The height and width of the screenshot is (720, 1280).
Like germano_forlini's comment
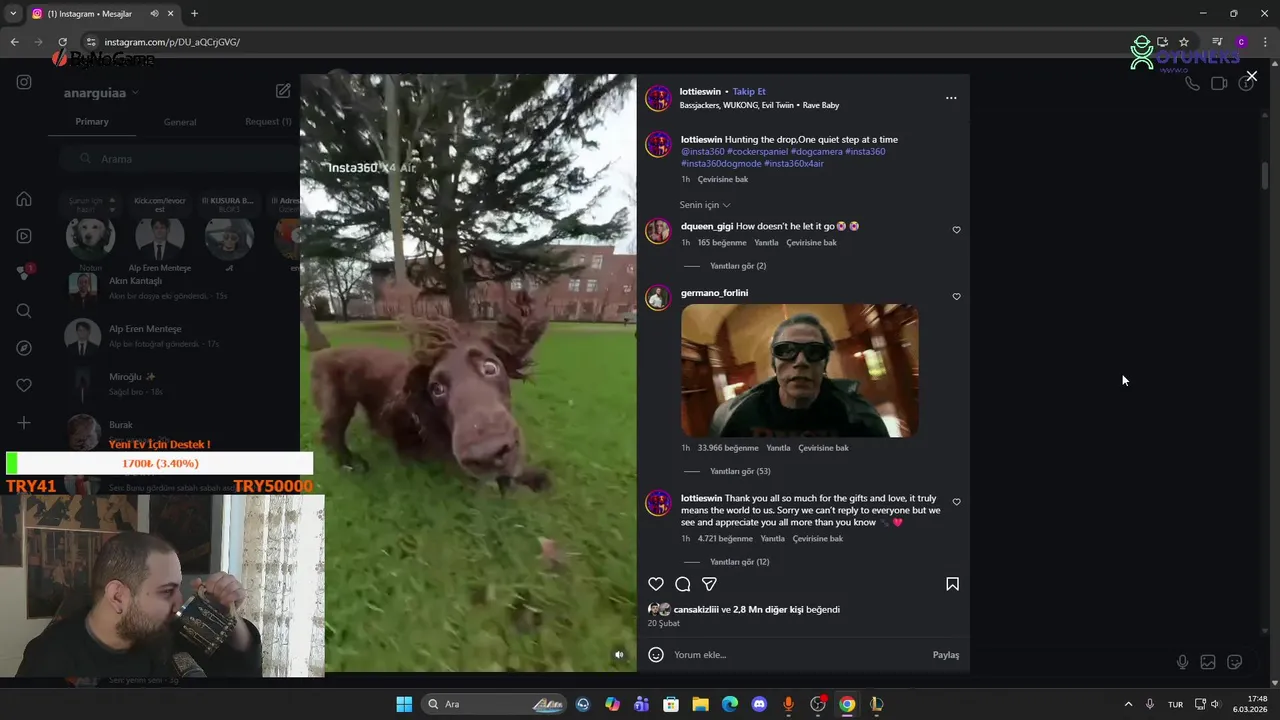click(956, 297)
